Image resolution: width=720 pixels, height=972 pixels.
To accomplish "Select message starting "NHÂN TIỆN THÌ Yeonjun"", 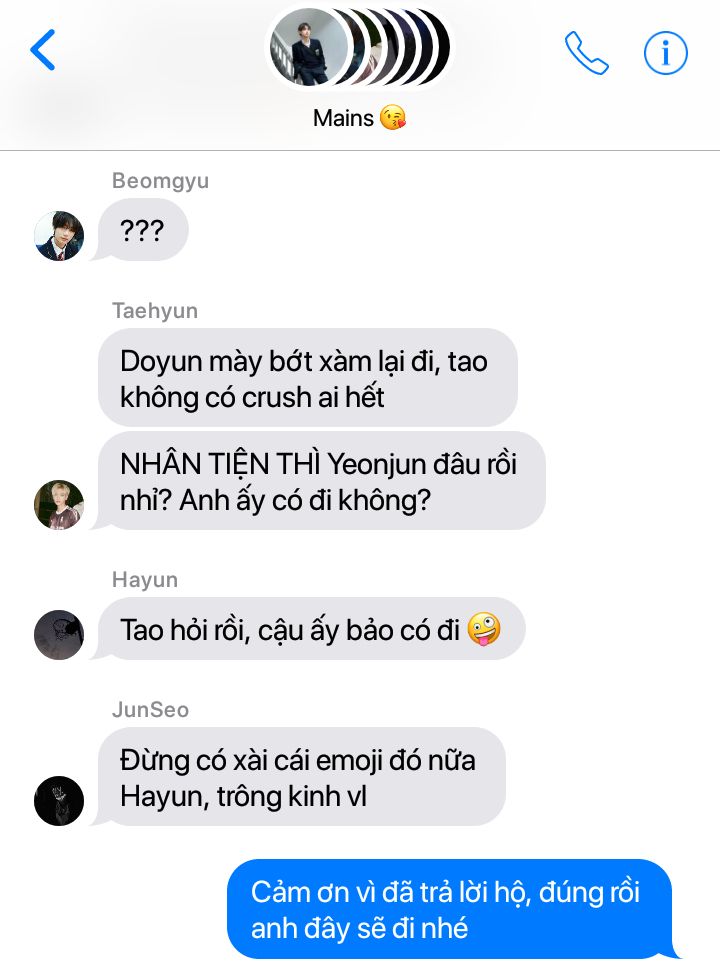I will (322, 481).
